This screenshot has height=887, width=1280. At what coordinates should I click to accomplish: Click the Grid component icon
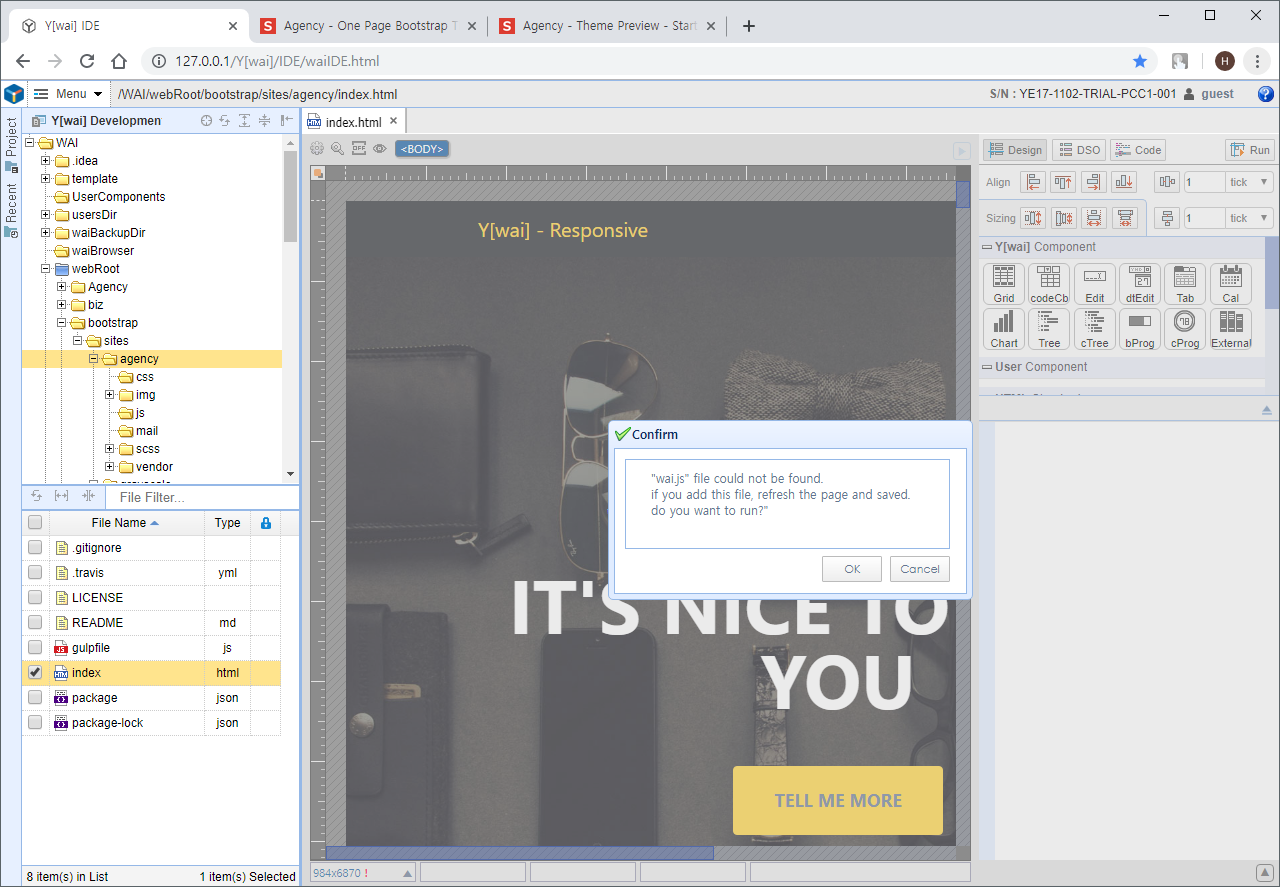coord(1004,284)
